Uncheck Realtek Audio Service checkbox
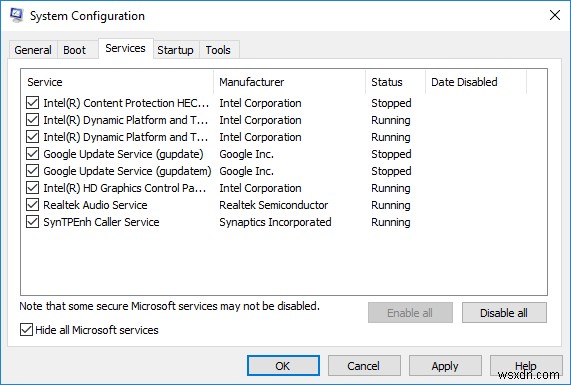 (32, 205)
